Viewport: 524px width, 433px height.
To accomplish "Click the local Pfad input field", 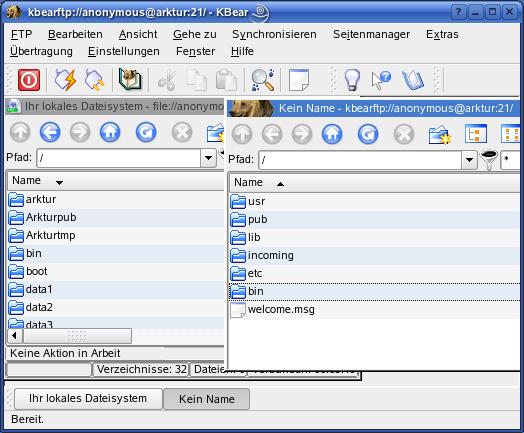I will click(118, 158).
